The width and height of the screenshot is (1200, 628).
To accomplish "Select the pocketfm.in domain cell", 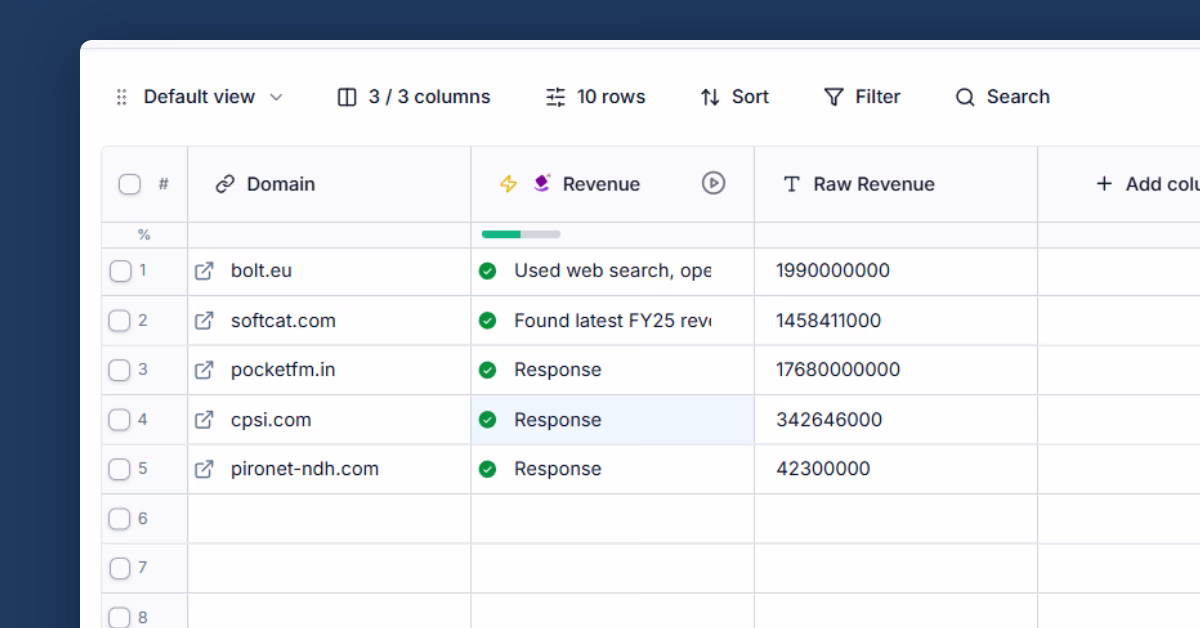I will [x=329, y=370].
